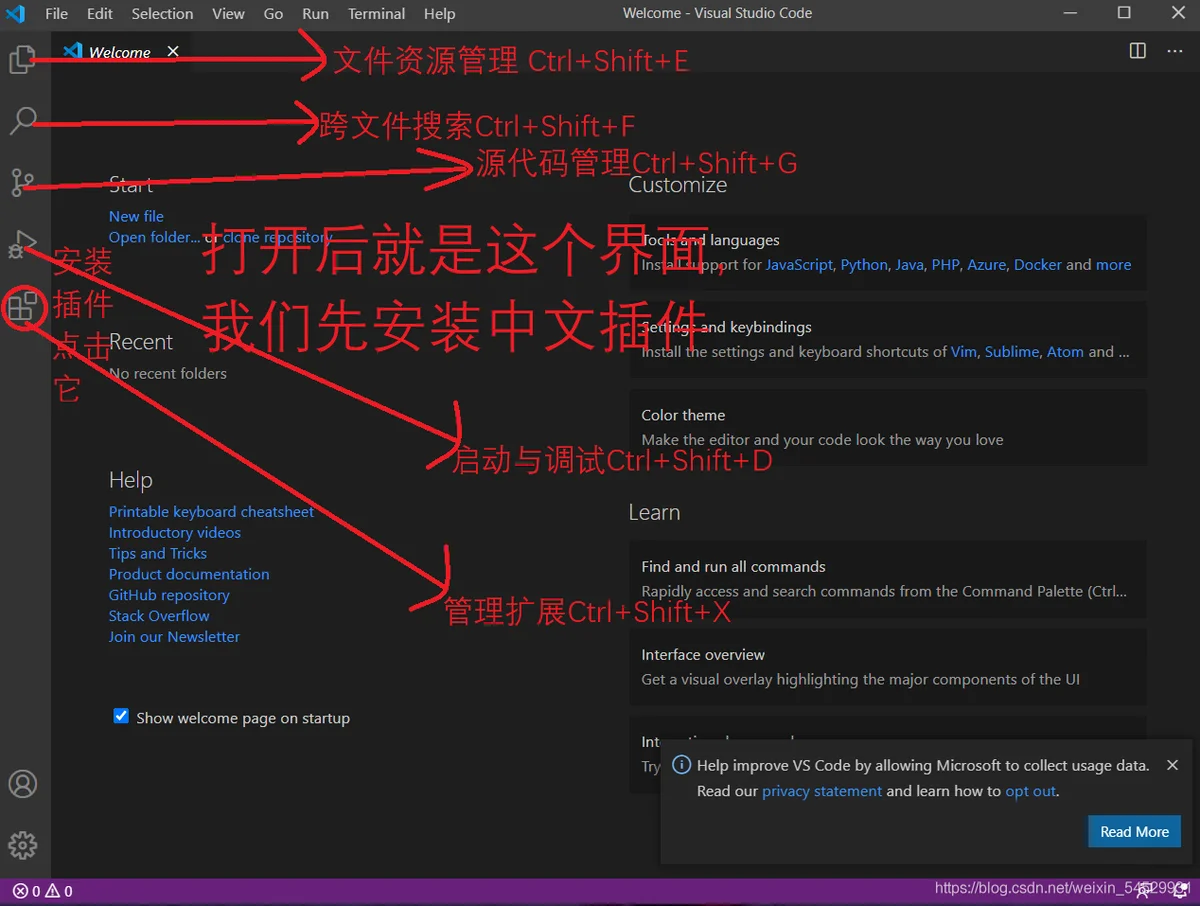This screenshot has width=1200, height=906.
Task: Open GitHub repository link
Action: tap(169, 595)
